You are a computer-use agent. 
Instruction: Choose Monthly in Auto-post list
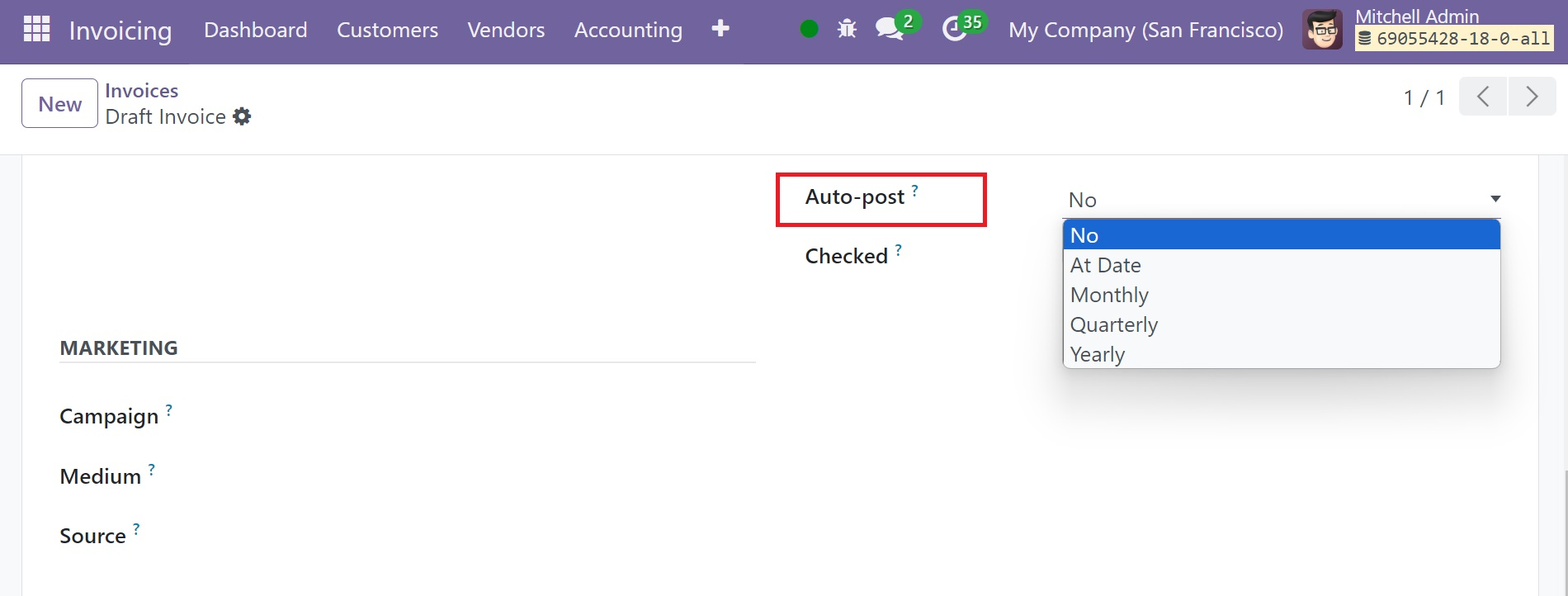(x=1282, y=295)
